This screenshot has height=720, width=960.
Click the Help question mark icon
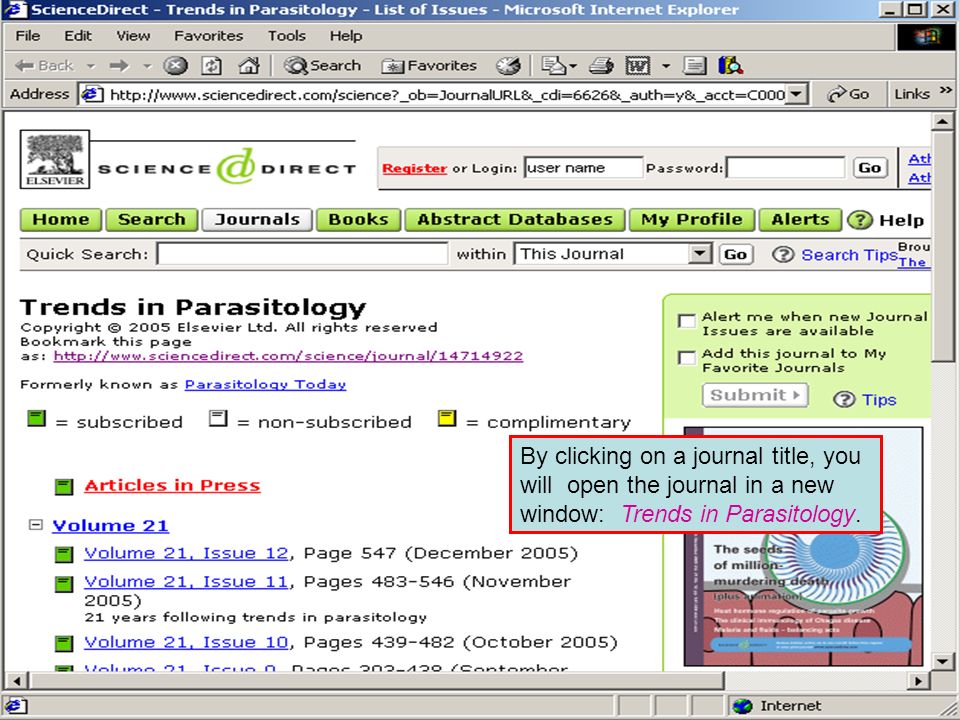[x=860, y=220]
